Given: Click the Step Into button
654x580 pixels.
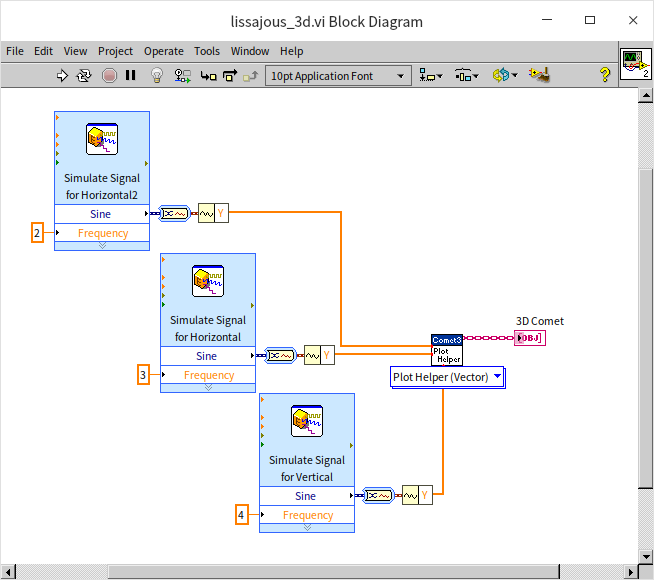Looking at the screenshot, I should [208, 75].
